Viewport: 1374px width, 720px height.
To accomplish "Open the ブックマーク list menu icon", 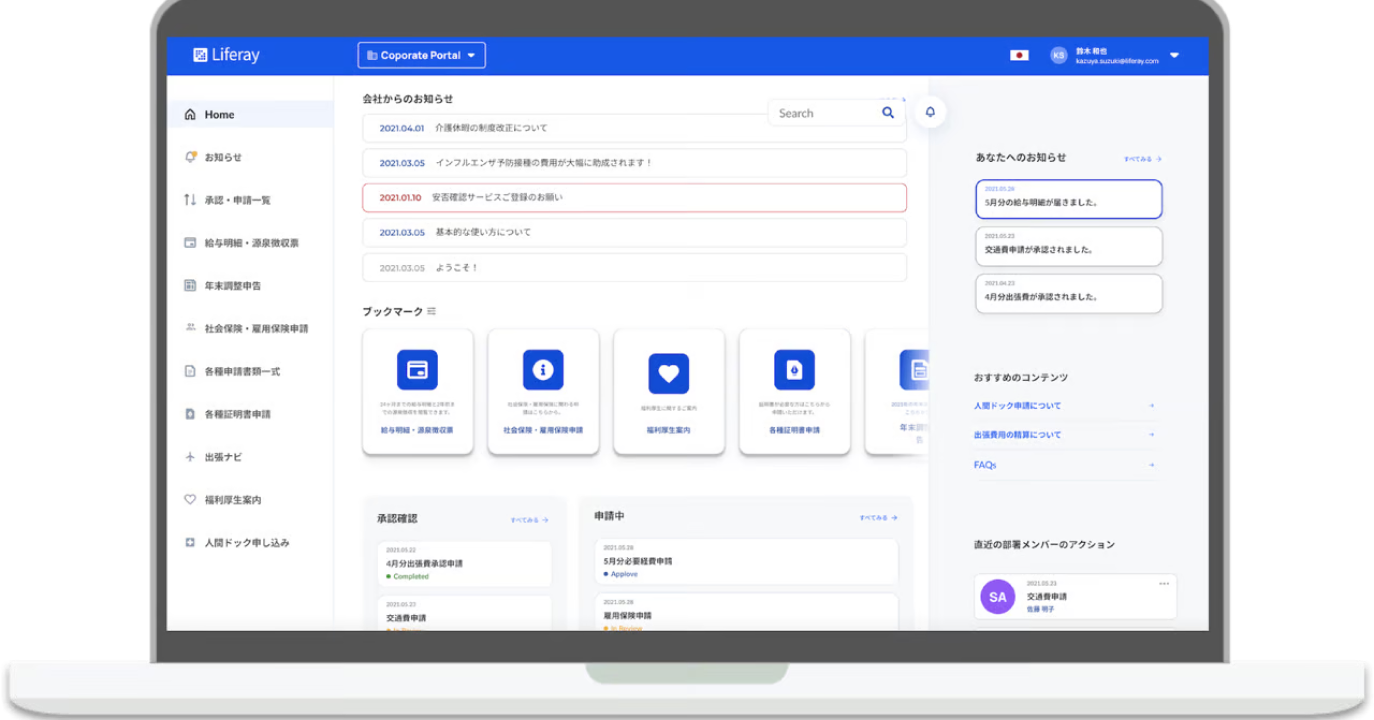I will tap(432, 311).
